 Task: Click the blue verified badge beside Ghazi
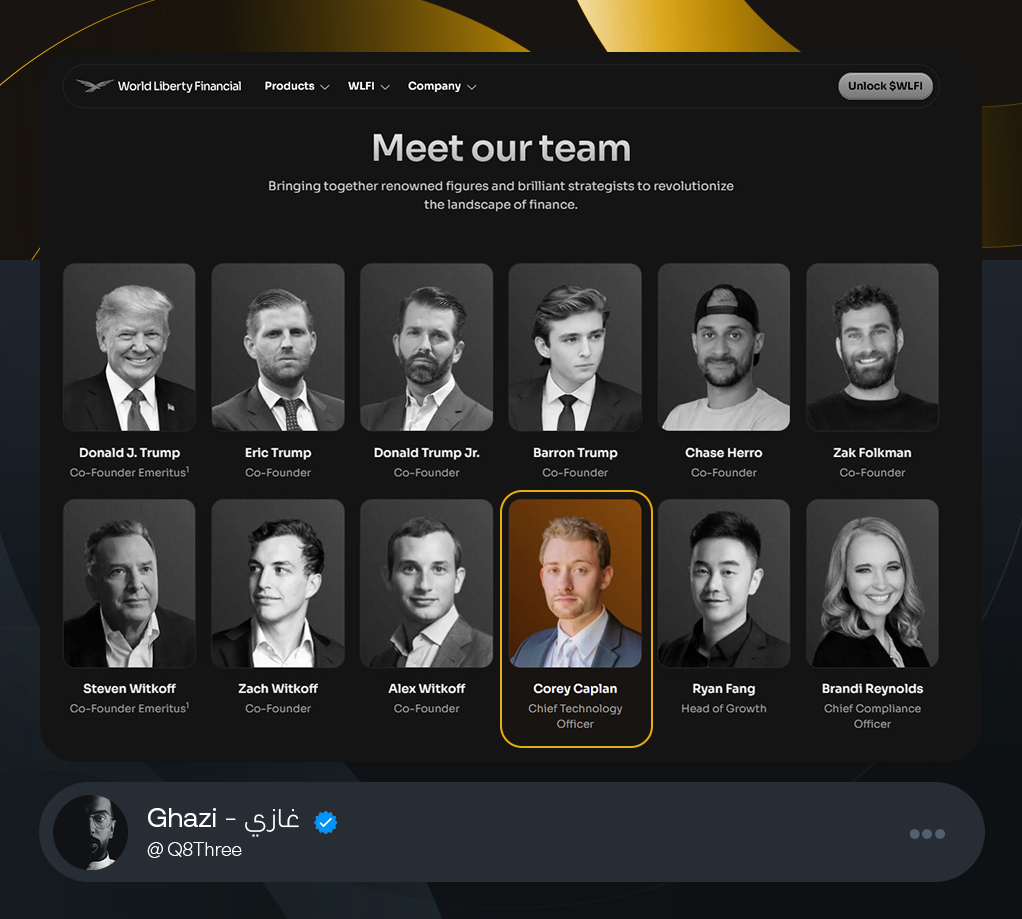point(325,822)
